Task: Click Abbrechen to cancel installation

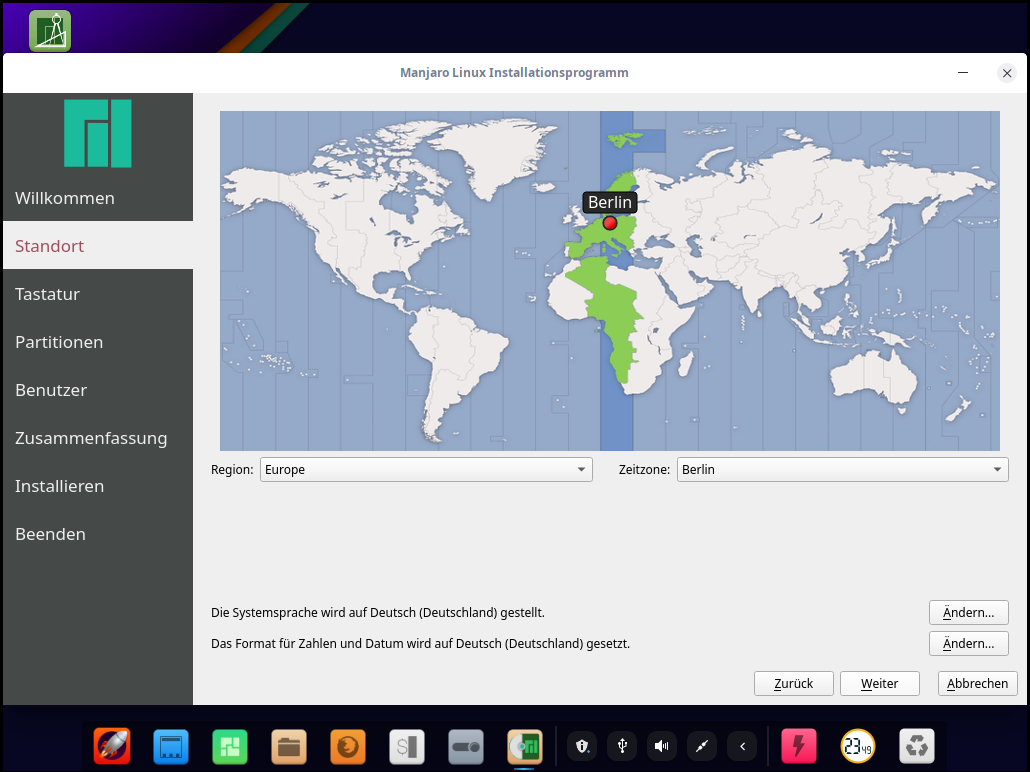Action: 978,683
